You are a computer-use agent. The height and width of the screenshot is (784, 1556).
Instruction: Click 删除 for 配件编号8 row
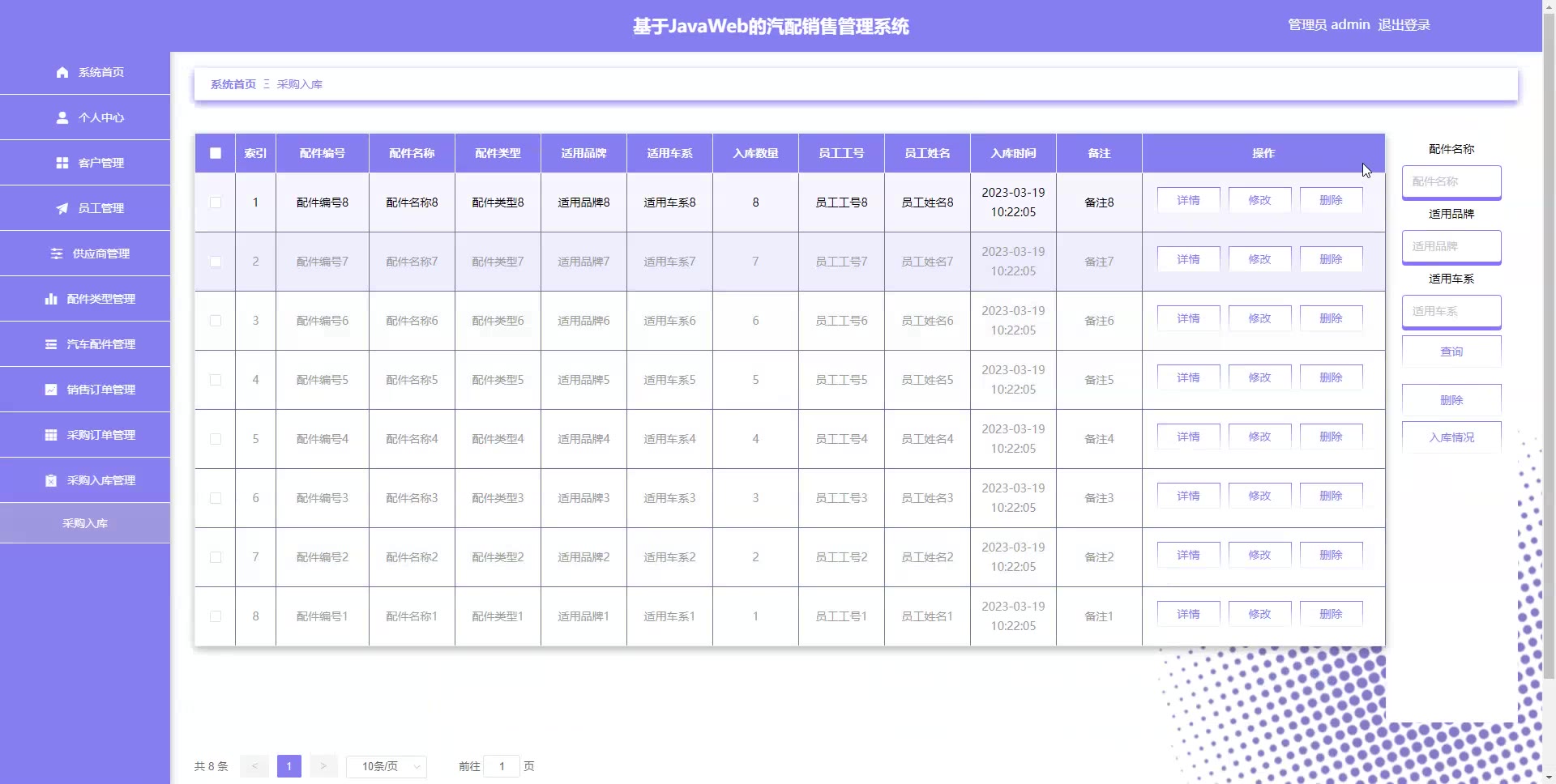point(1331,200)
